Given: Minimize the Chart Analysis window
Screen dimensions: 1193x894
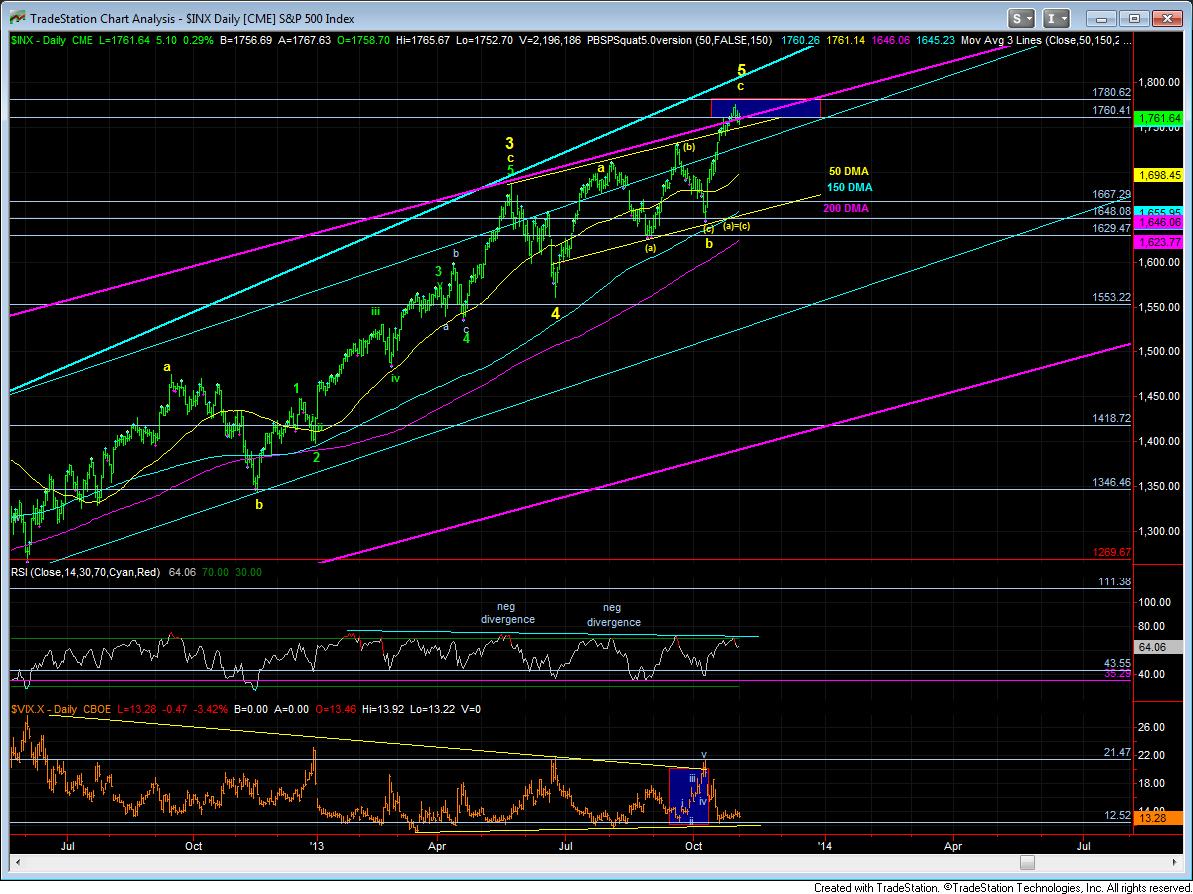Looking at the screenshot, I should click(x=1102, y=18).
